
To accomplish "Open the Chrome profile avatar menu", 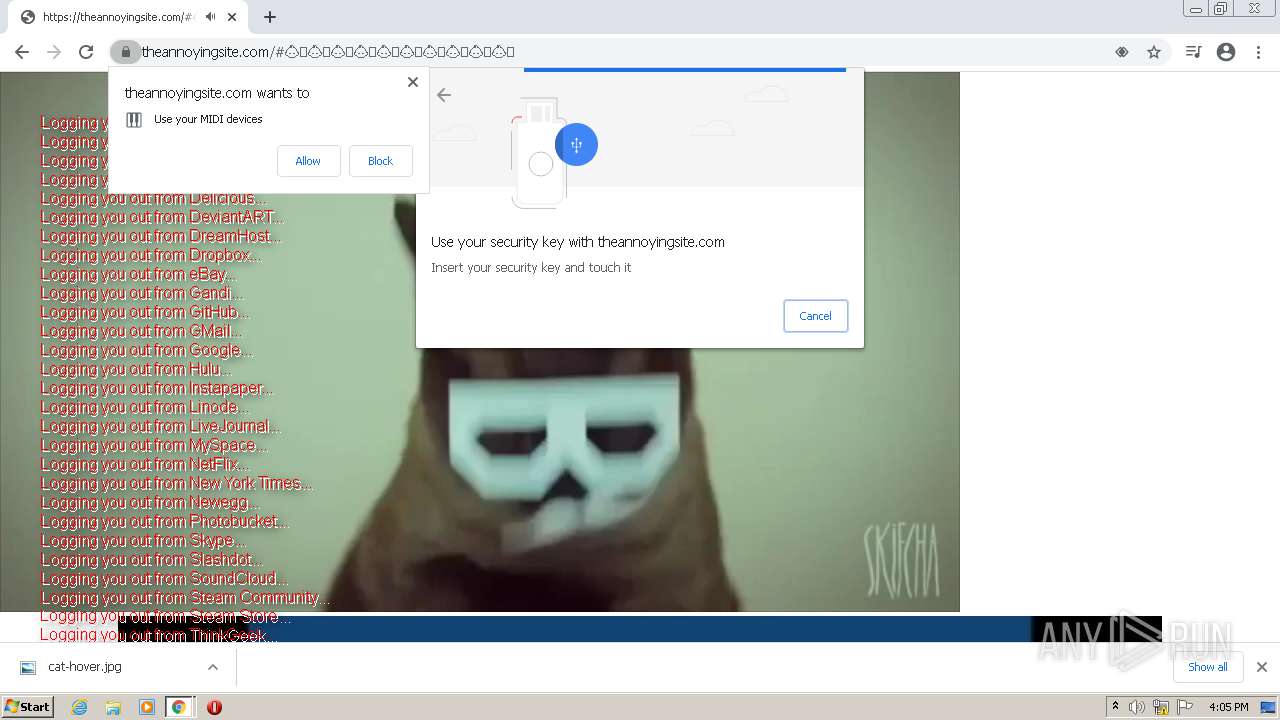I will pos(1226,52).
